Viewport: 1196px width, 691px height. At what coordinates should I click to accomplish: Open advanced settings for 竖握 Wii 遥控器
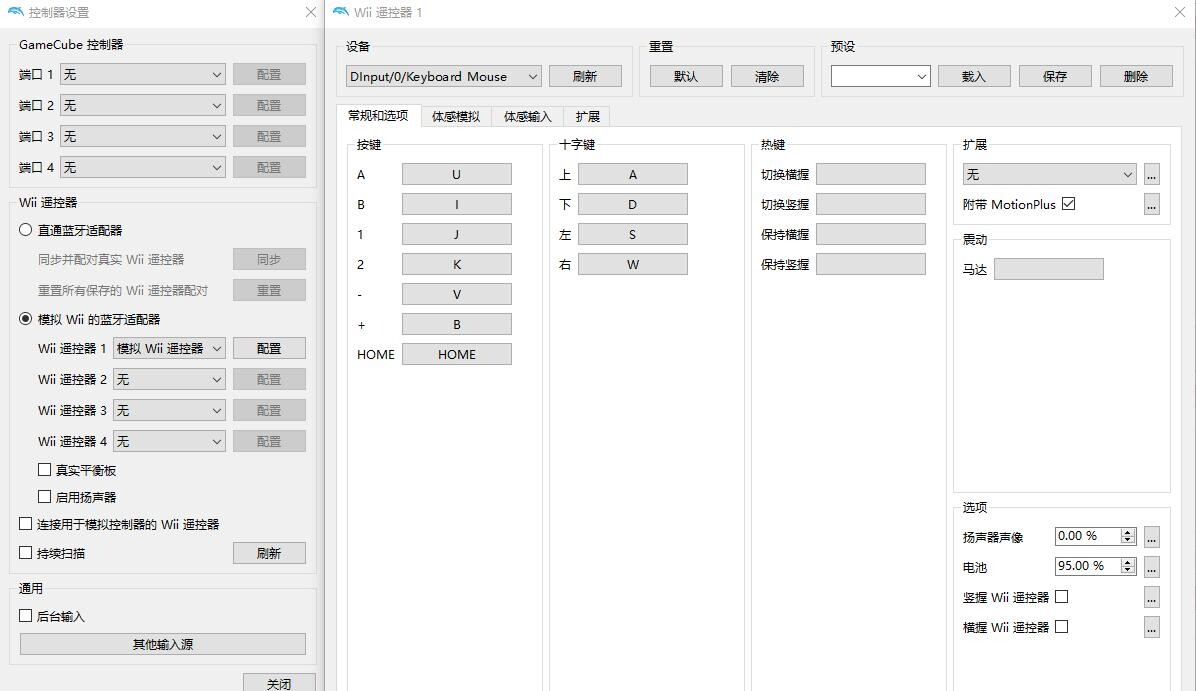pos(1151,596)
